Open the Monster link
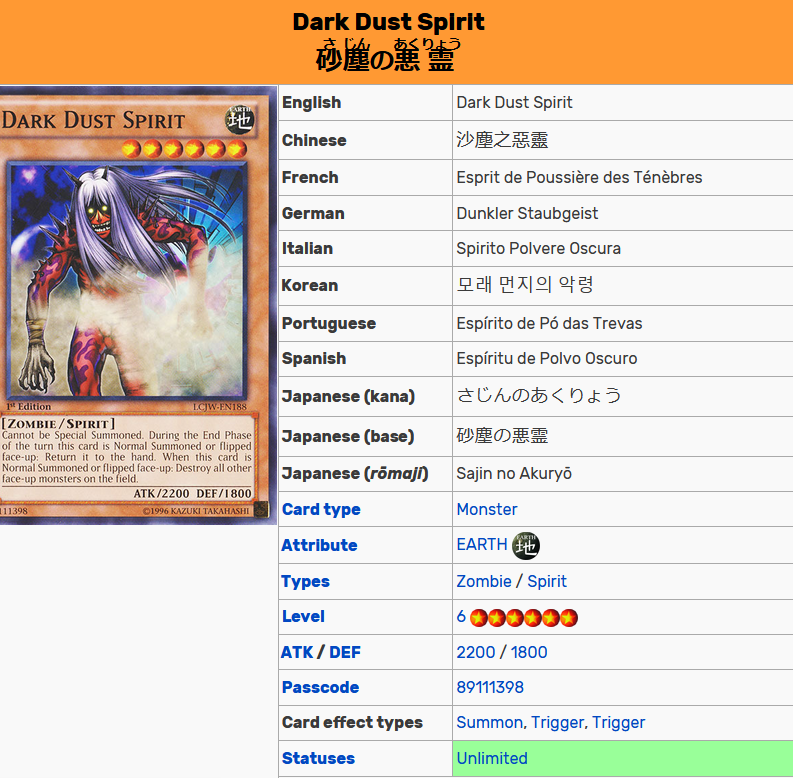This screenshot has width=793, height=778. pyautogui.click(x=487, y=509)
